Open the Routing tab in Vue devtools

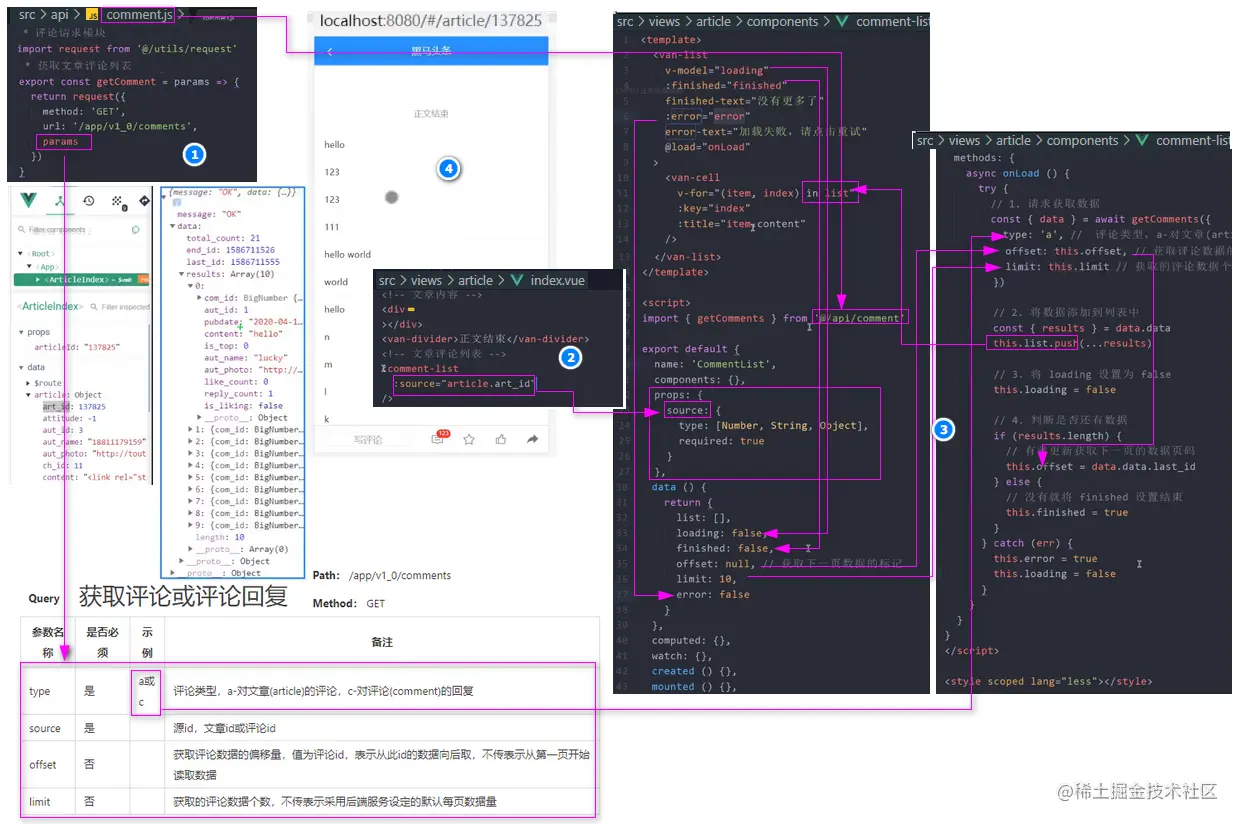tap(144, 201)
